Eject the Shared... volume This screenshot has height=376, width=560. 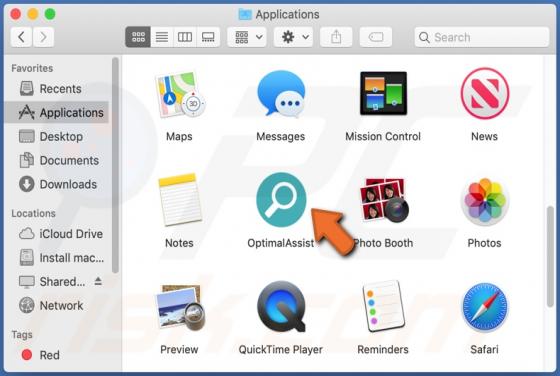(98, 281)
